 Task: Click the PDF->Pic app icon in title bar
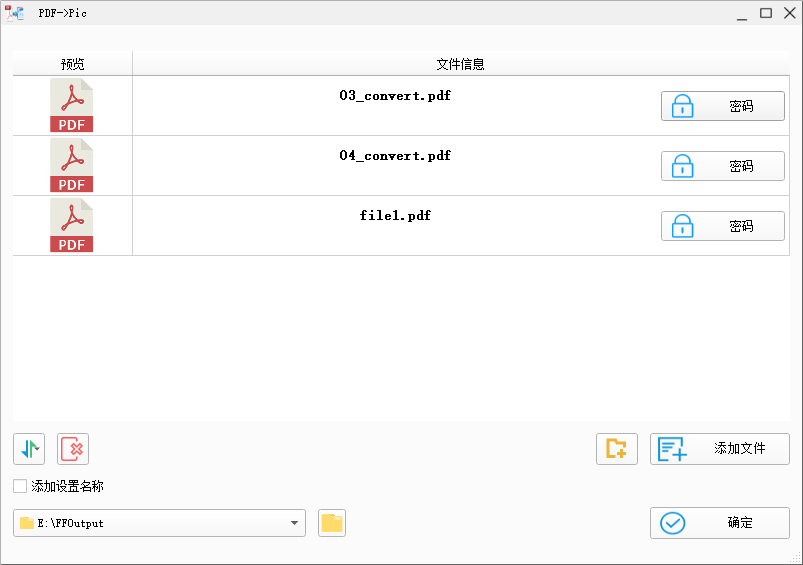(x=14, y=13)
